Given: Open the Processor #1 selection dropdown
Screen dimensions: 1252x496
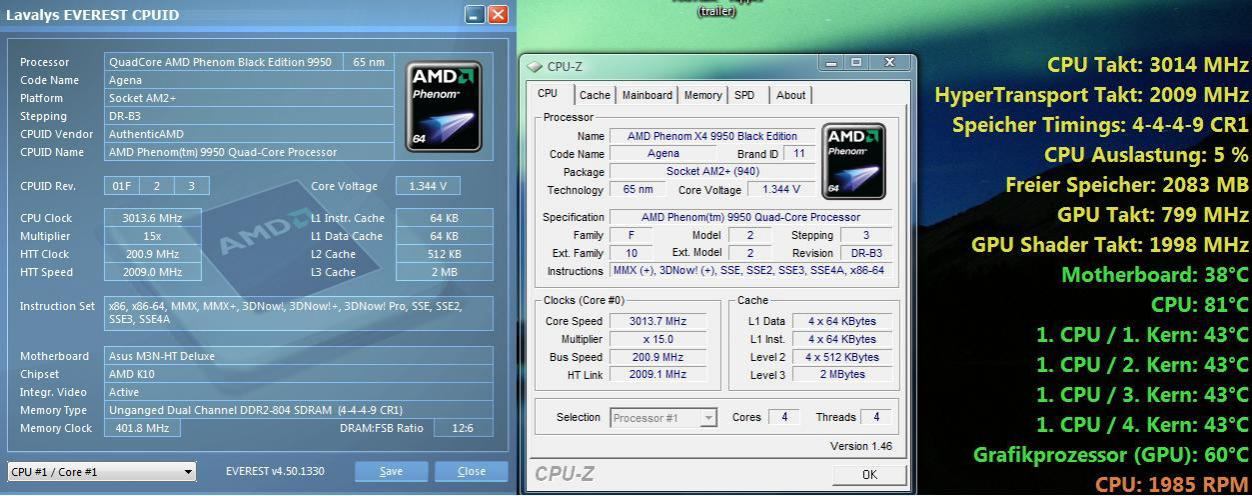Looking at the screenshot, I should (664, 418).
